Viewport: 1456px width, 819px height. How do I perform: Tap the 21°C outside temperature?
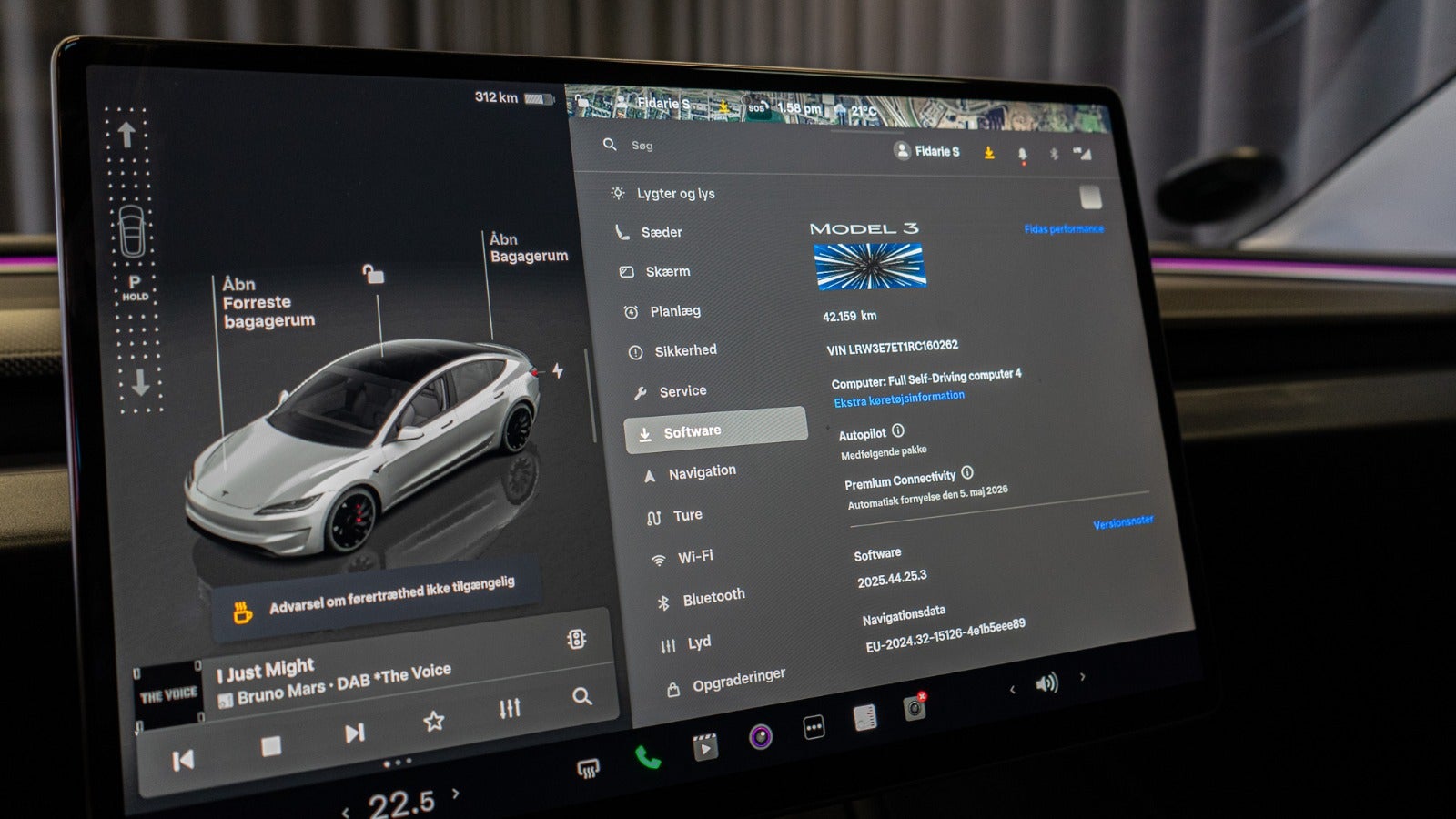[864, 111]
